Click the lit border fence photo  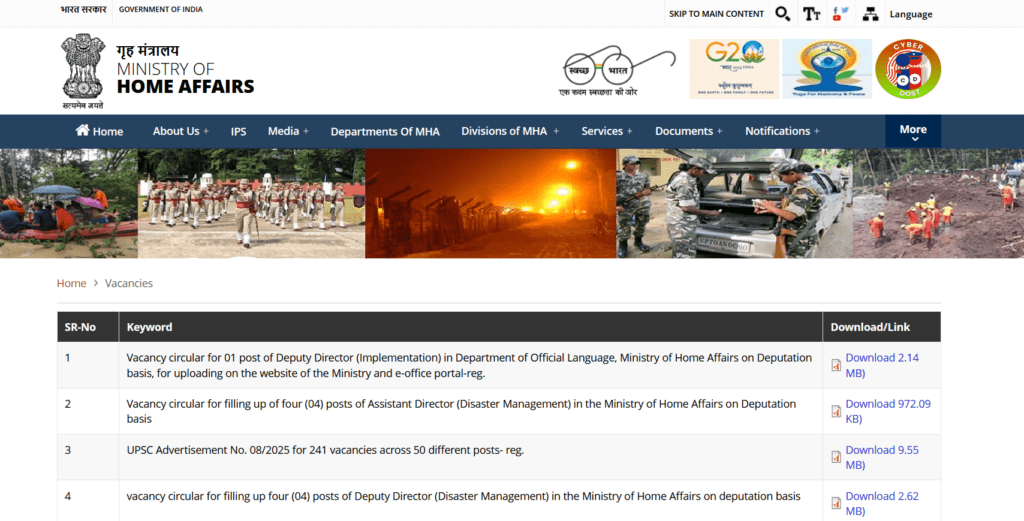(490, 203)
